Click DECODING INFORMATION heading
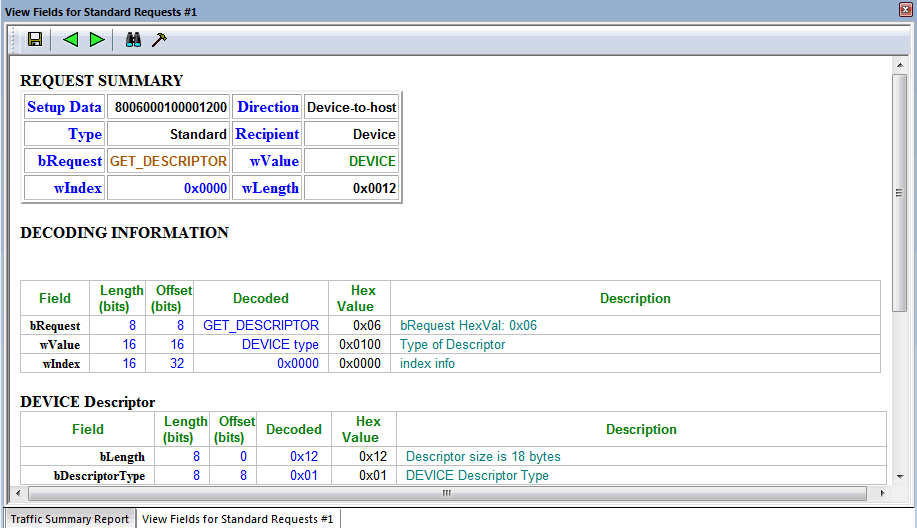This screenshot has width=917, height=528. coord(125,233)
